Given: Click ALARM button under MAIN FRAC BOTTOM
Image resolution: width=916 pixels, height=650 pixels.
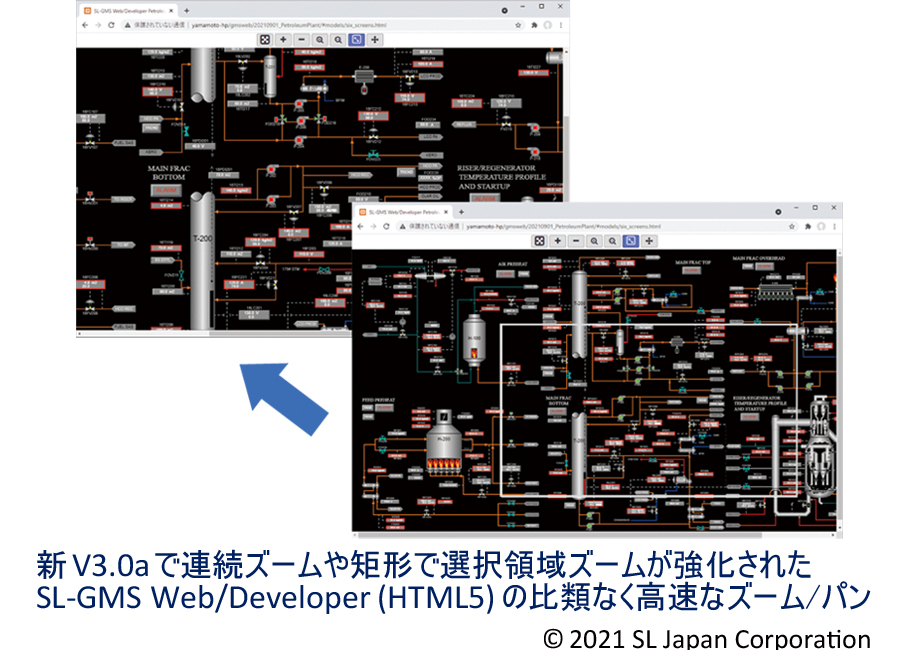Looking at the screenshot, I should pos(166,190).
